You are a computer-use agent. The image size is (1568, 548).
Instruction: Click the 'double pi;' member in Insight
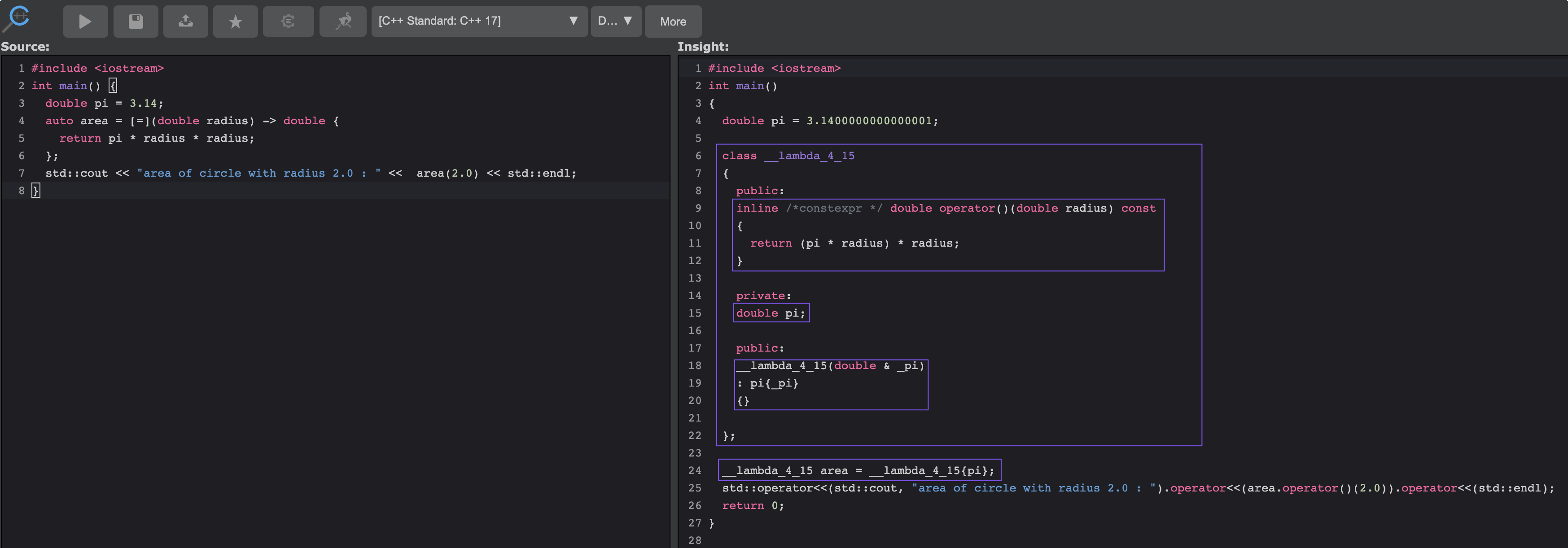point(770,313)
